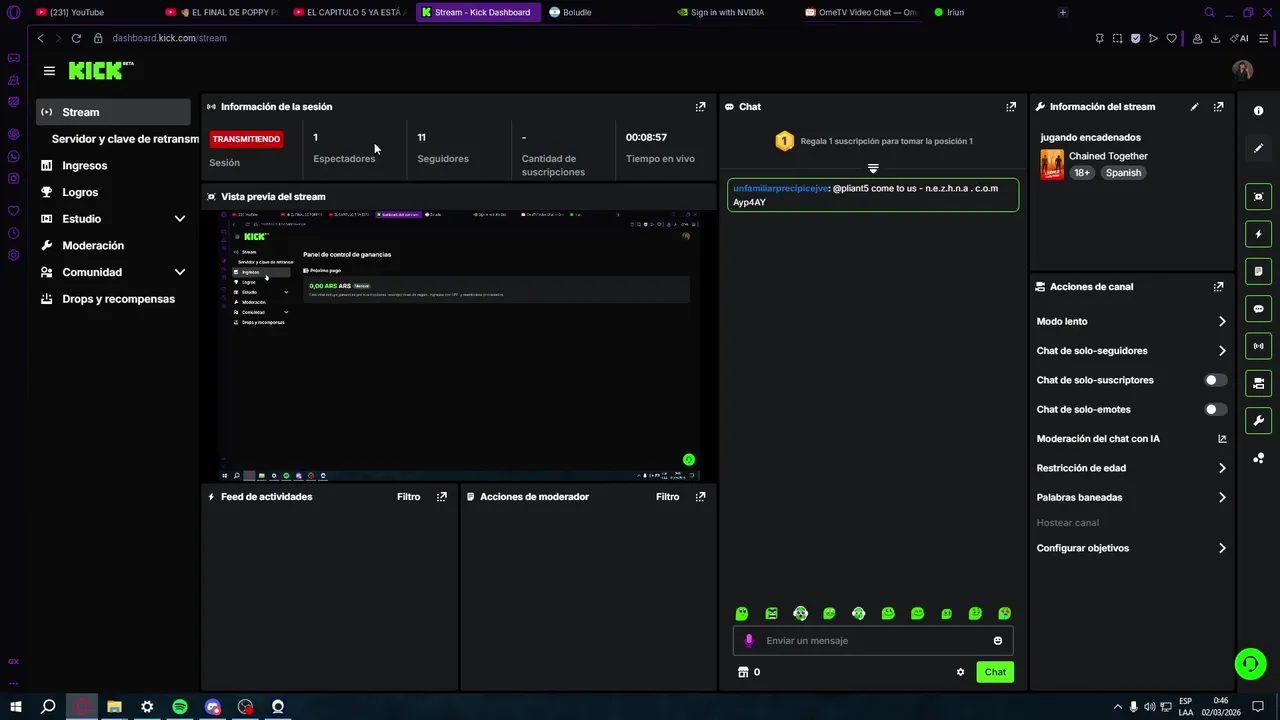The width and height of the screenshot is (1280, 720).
Task: Open the hamburger menu beside the Kick logo
Action: pos(49,71)
